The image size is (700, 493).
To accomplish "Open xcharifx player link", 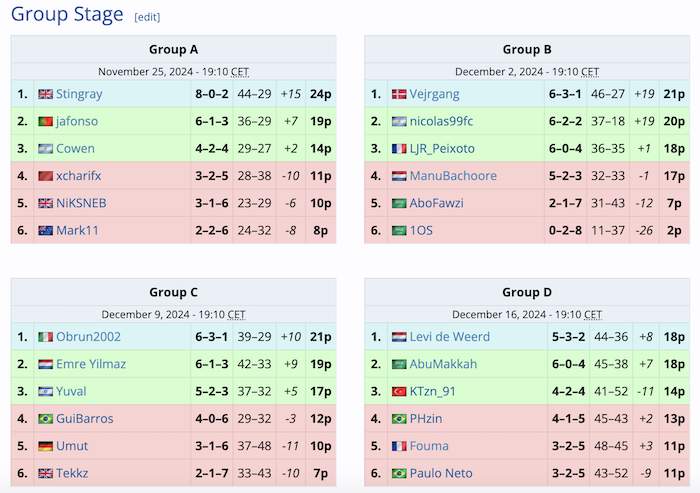I will point(79,176).
